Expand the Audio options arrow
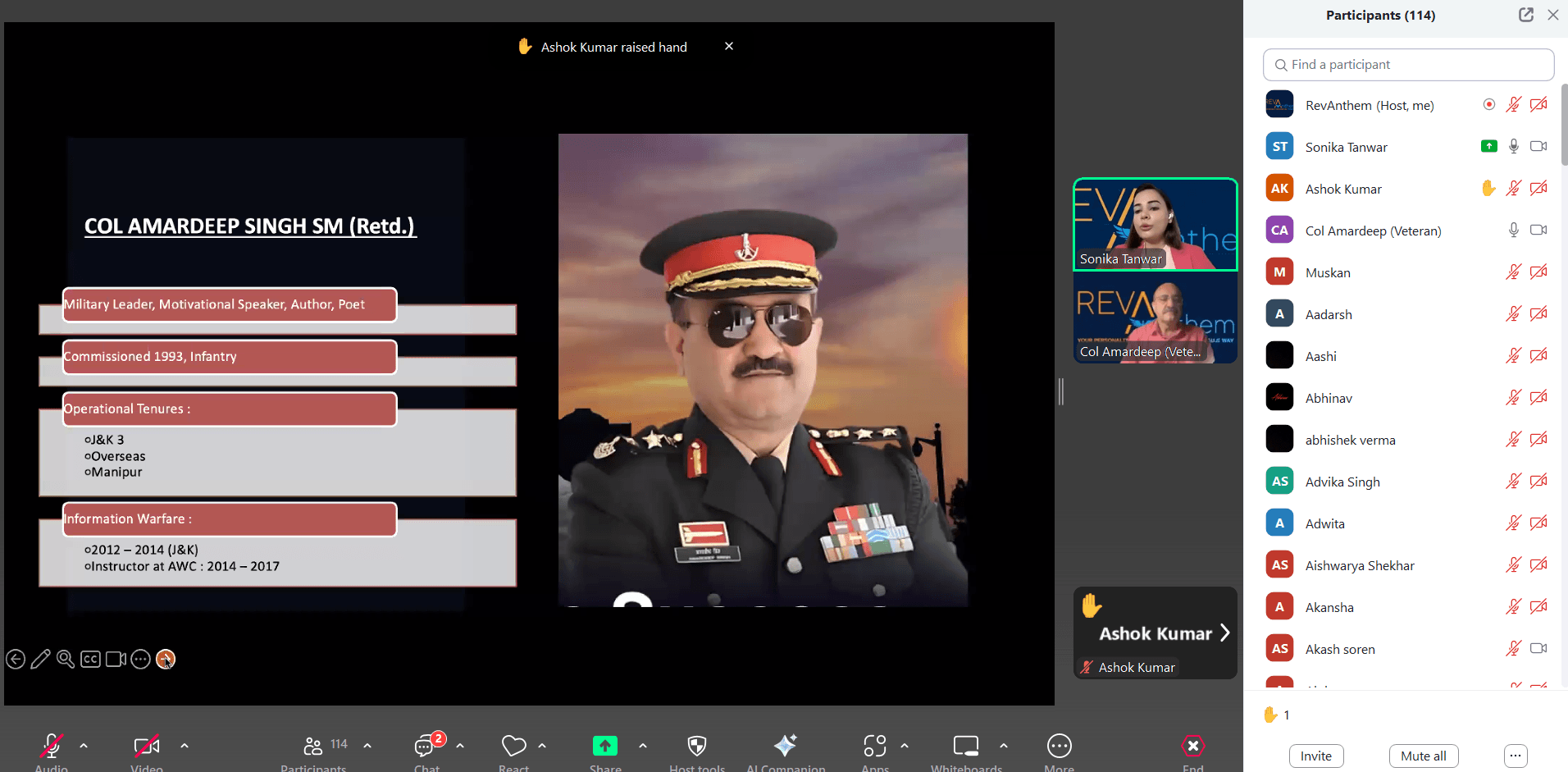The image size is (1568, 772). coord(84,746)
